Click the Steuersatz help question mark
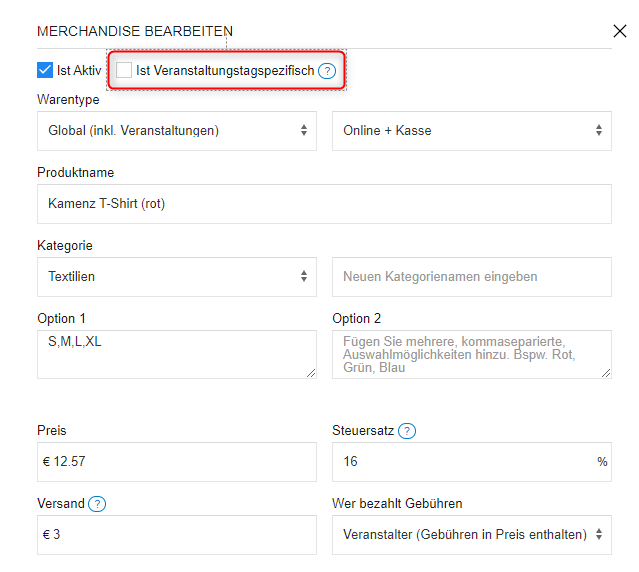639x572 pixels. (407, 431)
